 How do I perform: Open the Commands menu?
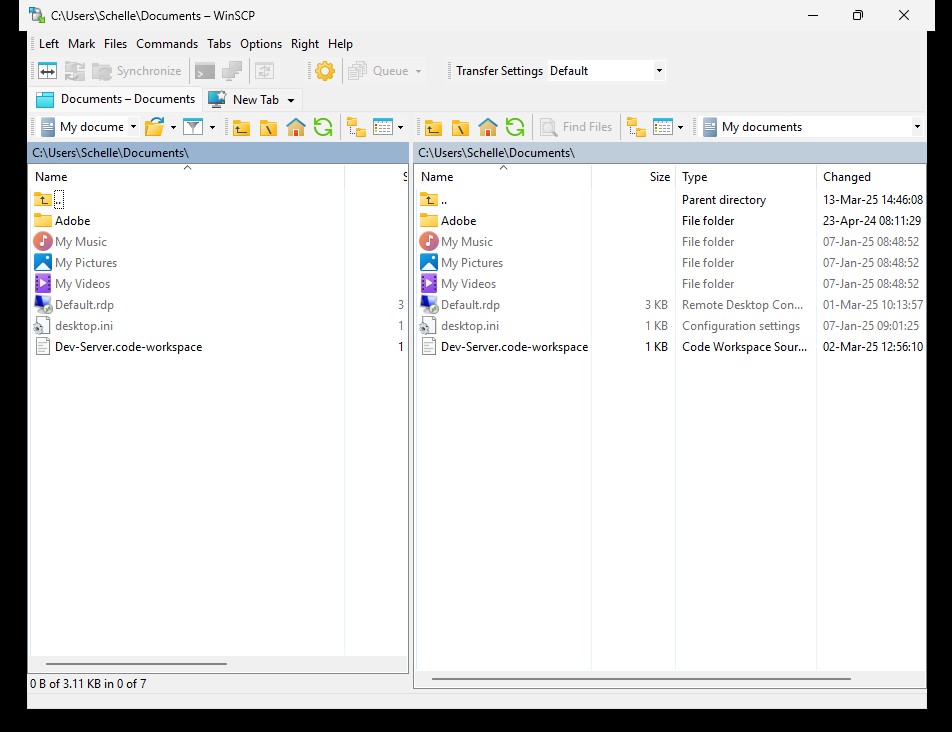[x=167, y=44]
